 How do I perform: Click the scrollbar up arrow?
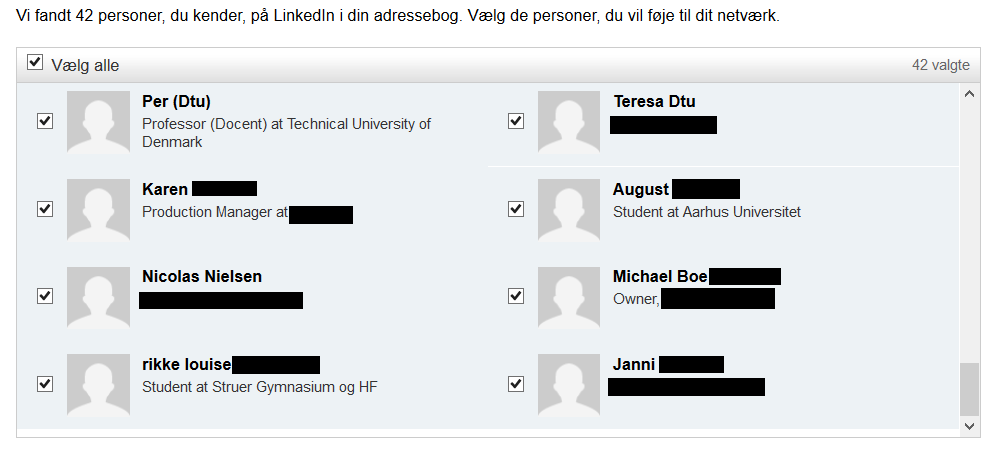coord(968,94)
